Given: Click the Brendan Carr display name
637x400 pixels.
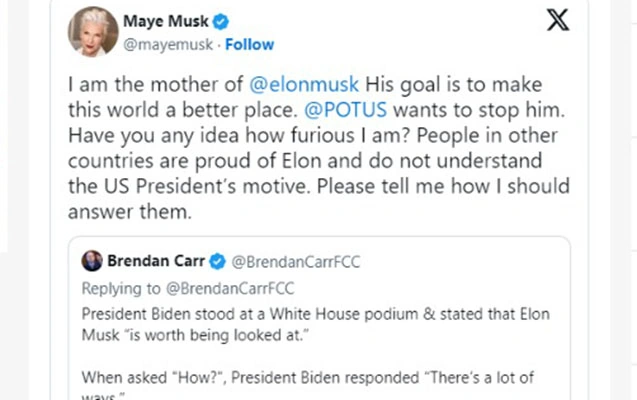Looking at the screenshot, I should point(155,262).
